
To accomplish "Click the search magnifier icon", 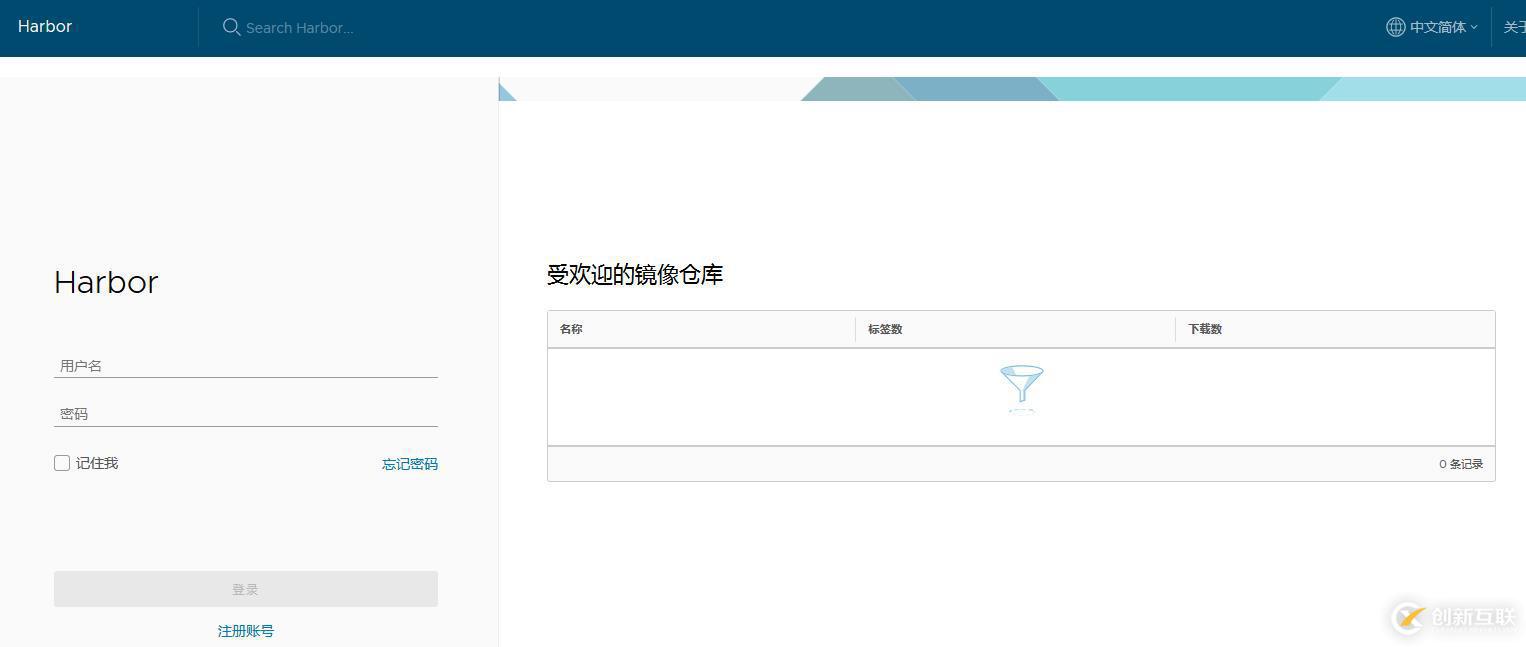I will [231, 27].
